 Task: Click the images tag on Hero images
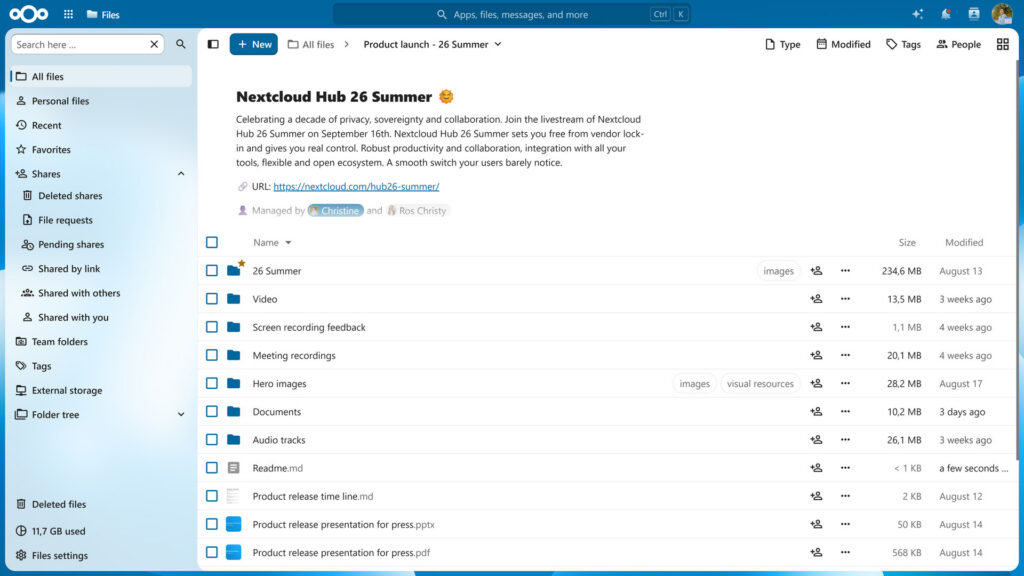point(694,383)
